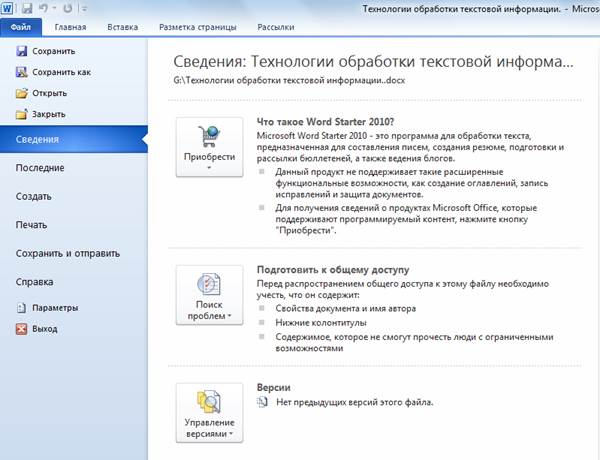
Task: Exit Word using the Выход item
Action: point(44,328)
